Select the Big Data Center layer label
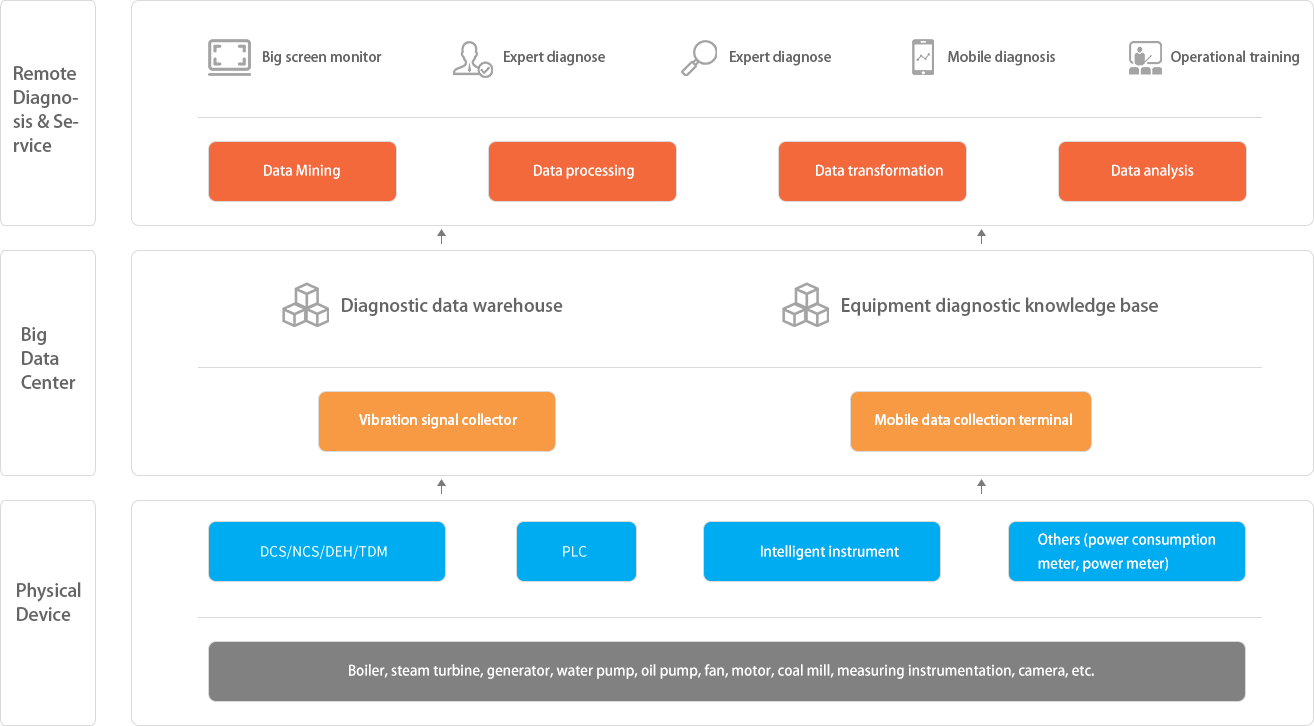The width and height of the screenshot is (1314, 726). click(48, 359)
